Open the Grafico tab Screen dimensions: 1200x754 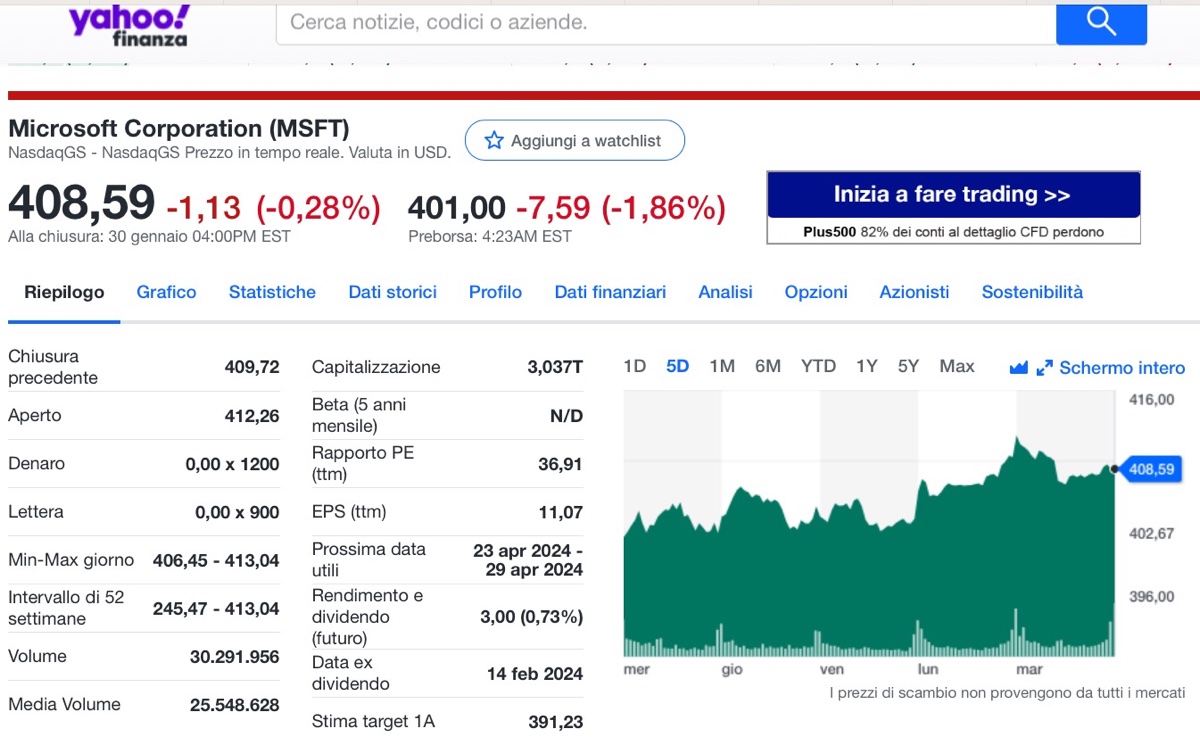(x=166, y=292)
